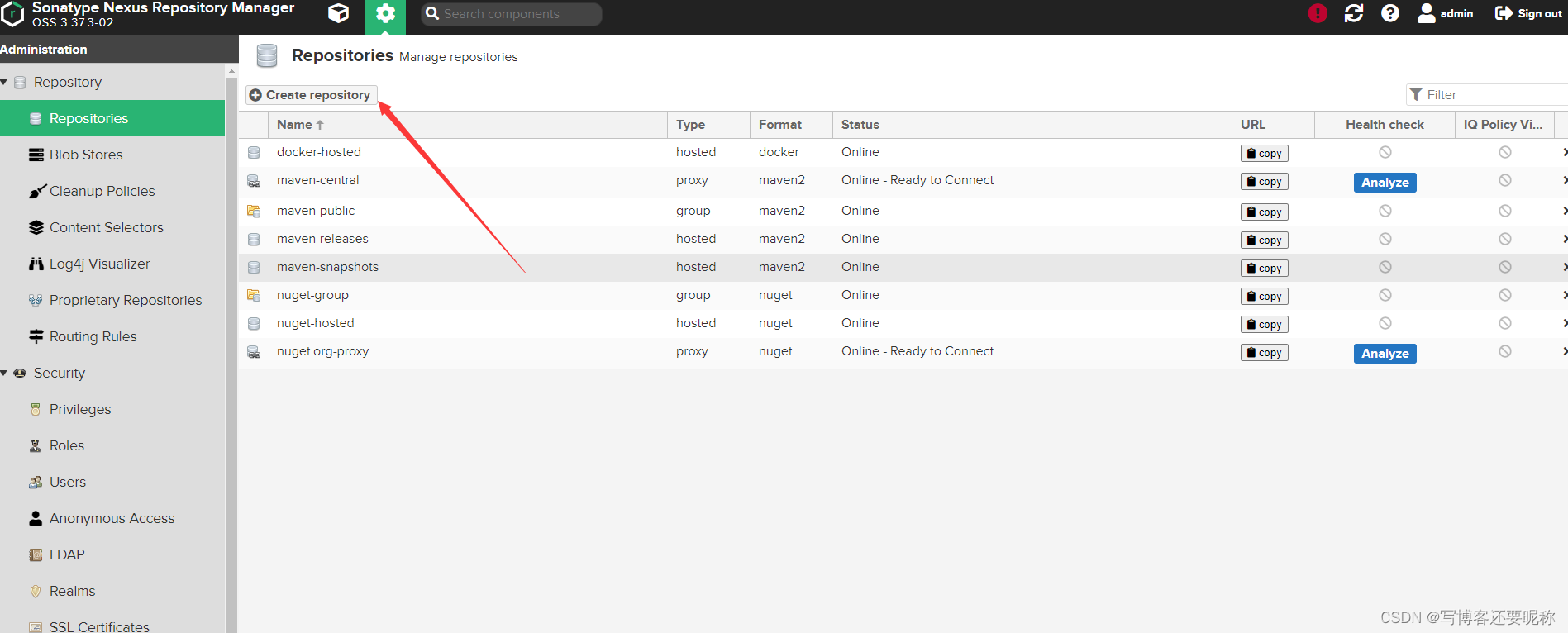The height and width of the screenshot is (633, 1568).
Task: Copy URL of maven-central repository
Action: coord(1264,181)
